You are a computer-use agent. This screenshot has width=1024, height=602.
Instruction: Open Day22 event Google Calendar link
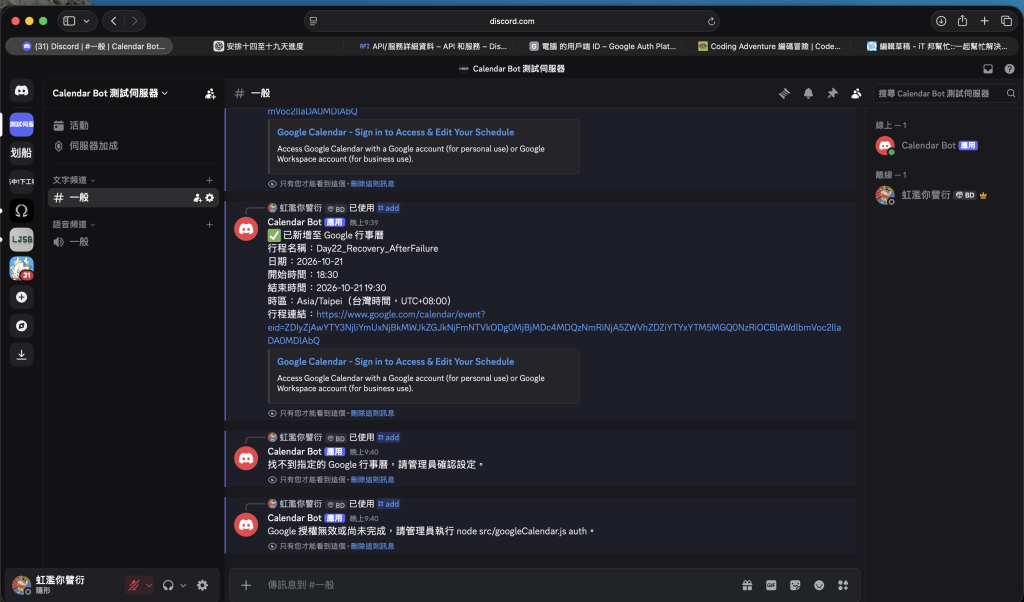coord(554,327)
